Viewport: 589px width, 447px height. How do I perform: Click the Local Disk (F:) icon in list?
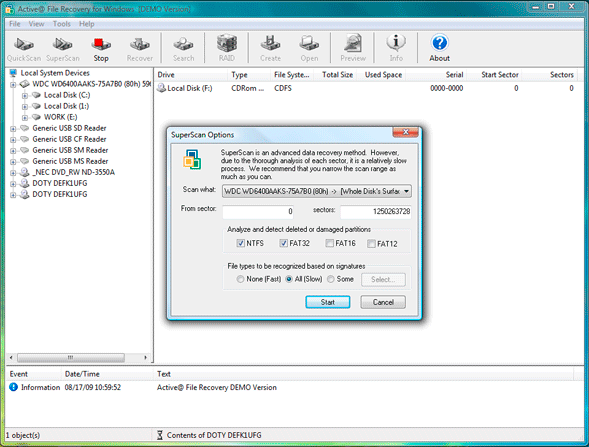point(162,88)
